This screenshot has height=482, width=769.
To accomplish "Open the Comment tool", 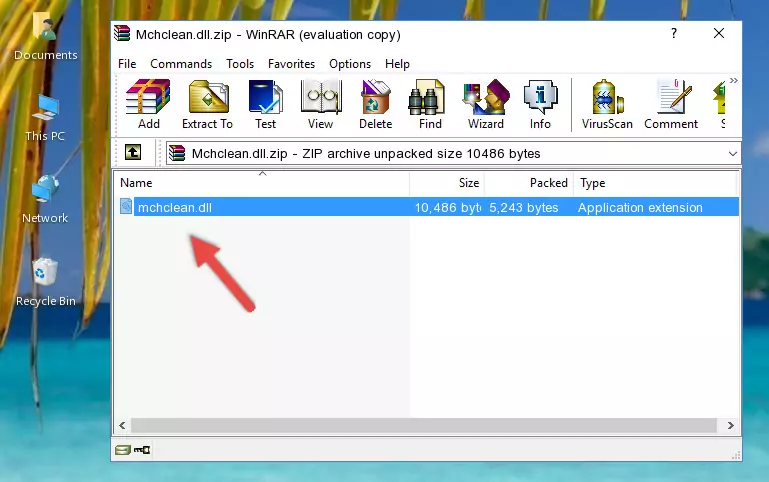I will [671, 104].
